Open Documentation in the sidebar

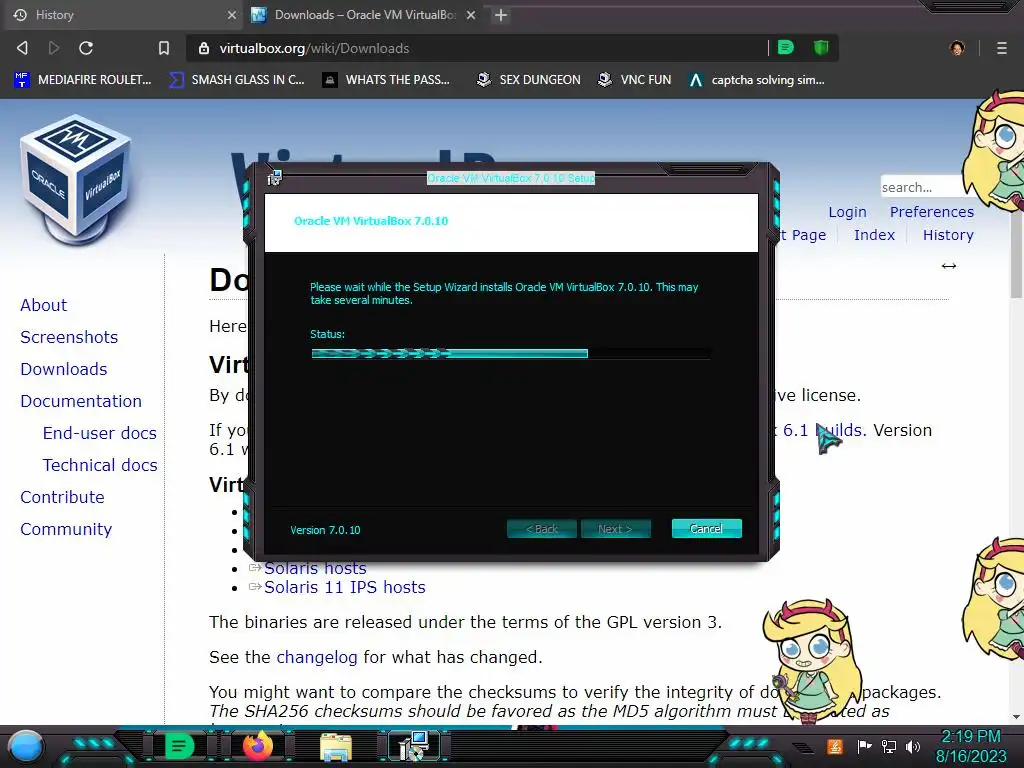point(80,401)
